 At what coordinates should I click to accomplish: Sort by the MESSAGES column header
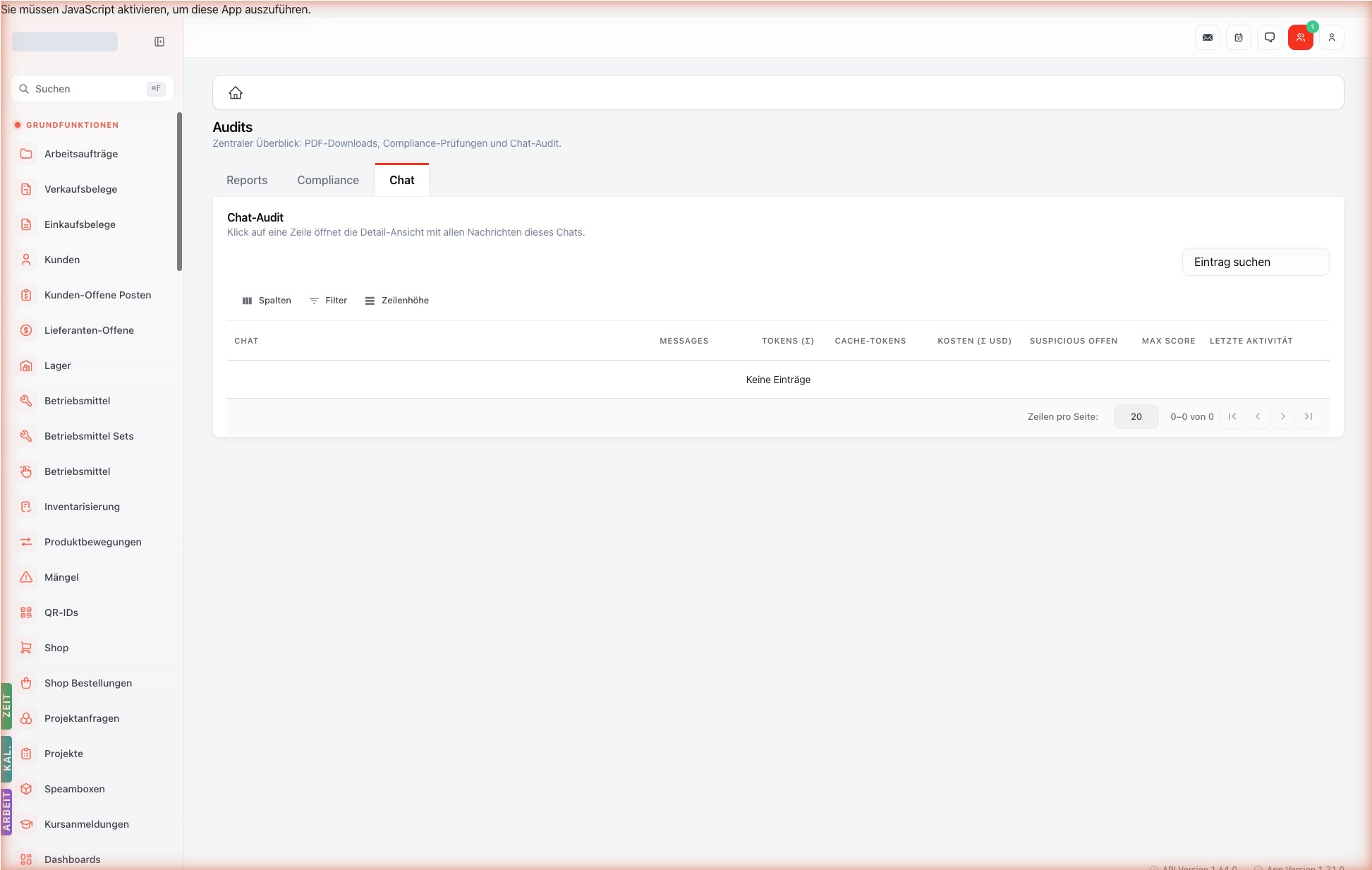point(684,341)
